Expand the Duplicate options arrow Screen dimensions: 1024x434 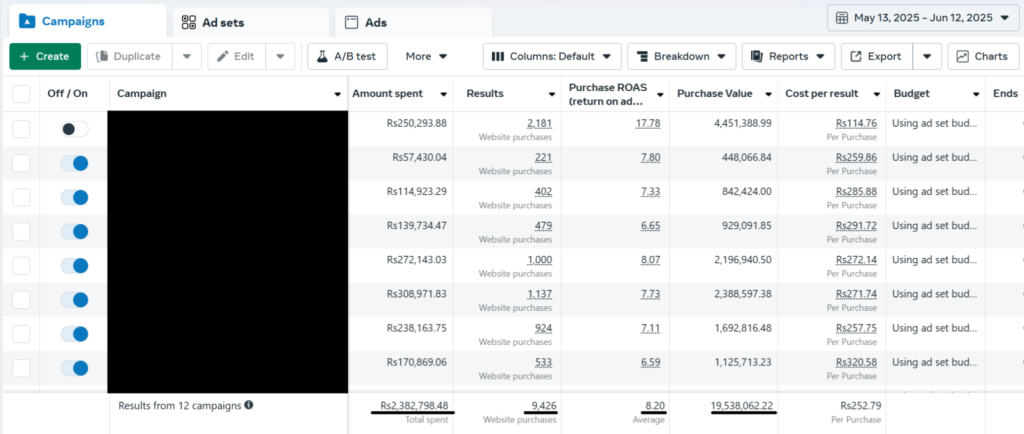click(x=187, y=57)
